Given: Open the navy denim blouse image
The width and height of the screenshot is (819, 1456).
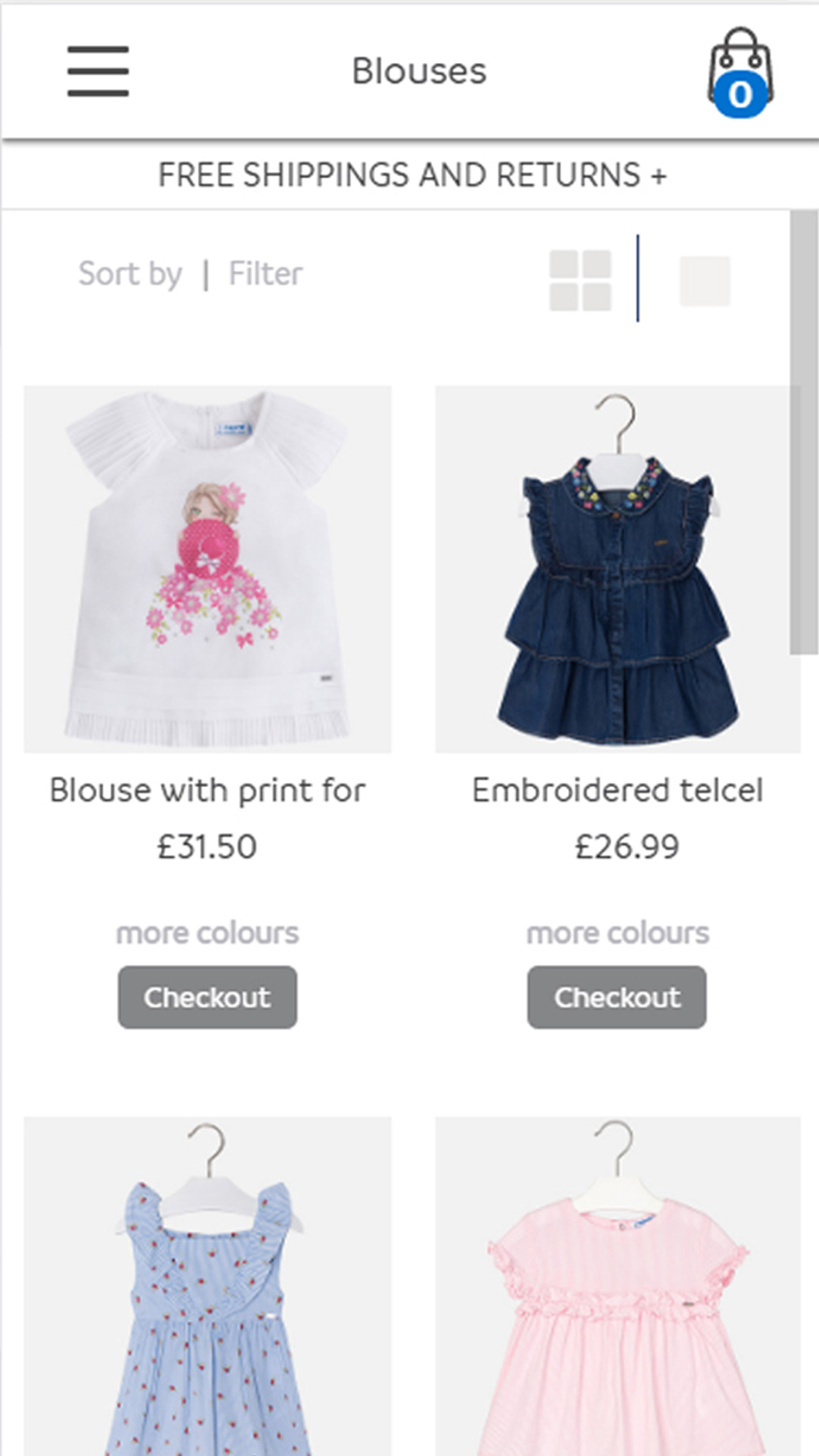Looking at the screenshot, I should tap(618, 569).
